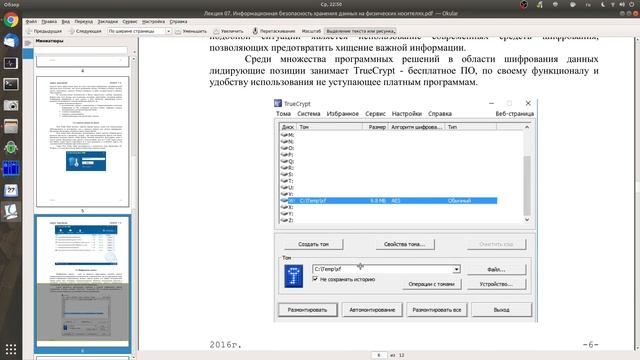Toggle the Выделение текста или рисунка tool
Screen dimensions: 640x360
360,31
